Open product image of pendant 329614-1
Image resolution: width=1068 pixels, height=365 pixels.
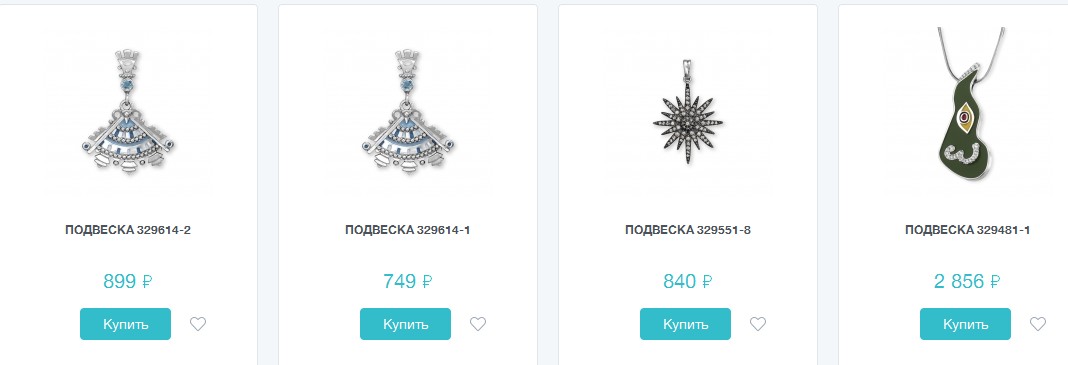pyautogui.click(x=408, y=112)
